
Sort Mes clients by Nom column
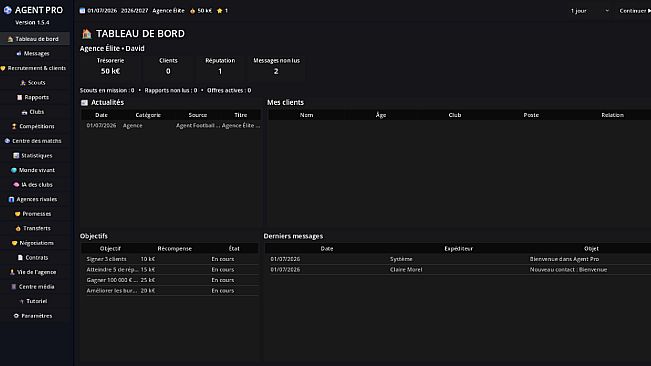306,115
